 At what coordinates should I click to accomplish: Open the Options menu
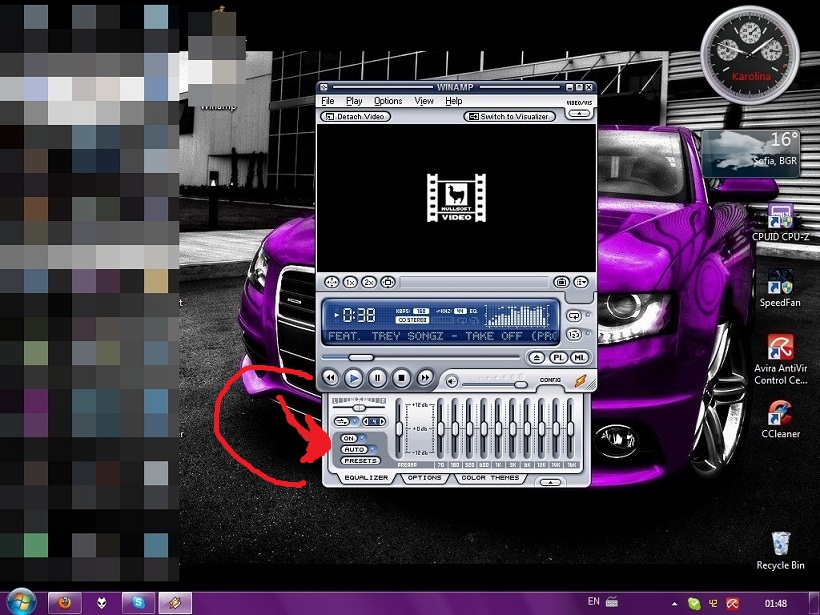pos(388,101)
